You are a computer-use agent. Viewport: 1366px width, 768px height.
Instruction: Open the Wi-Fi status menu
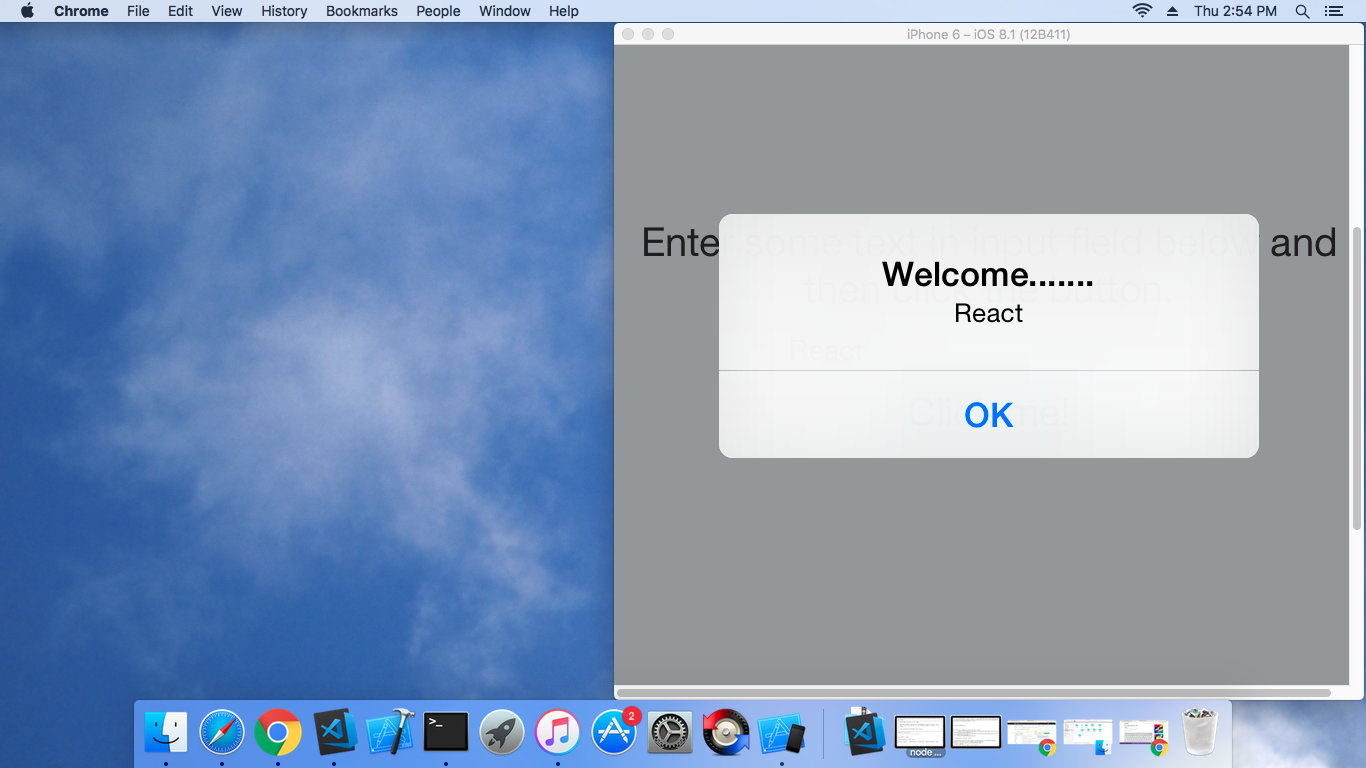pyautogui.click(x=1142, y=11)
